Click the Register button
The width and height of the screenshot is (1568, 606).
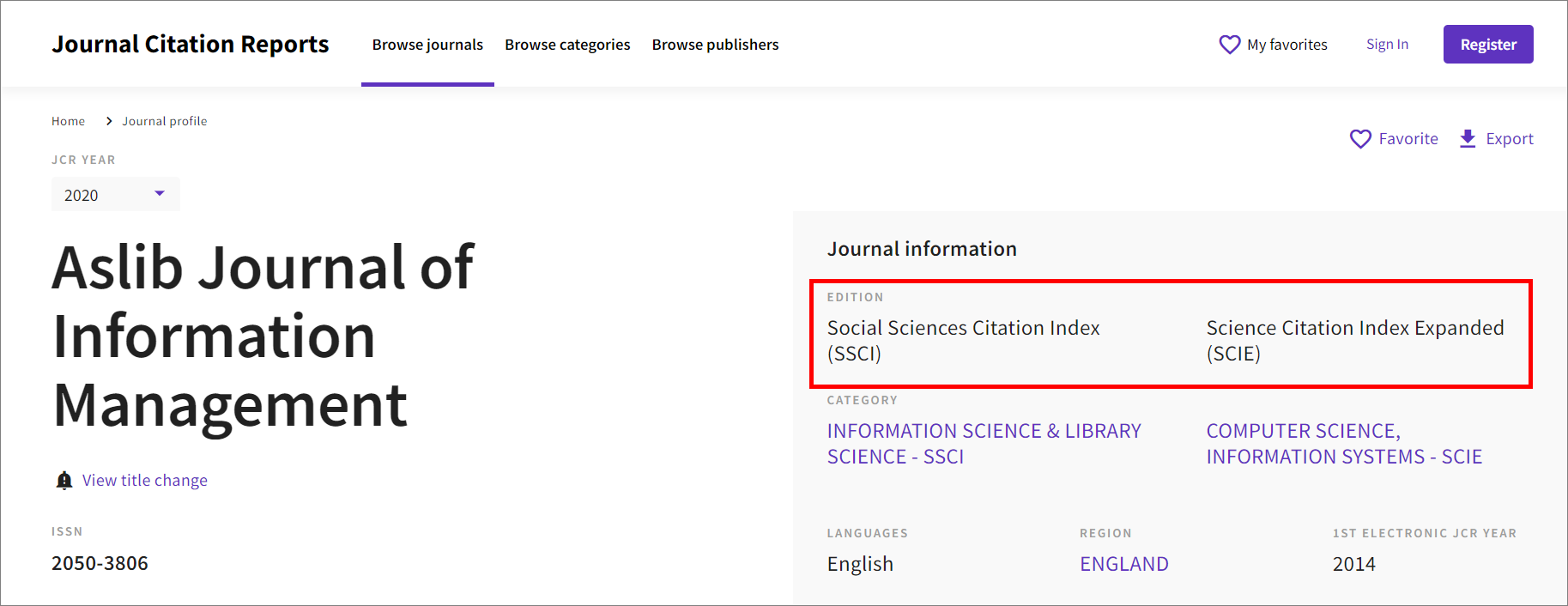1488,45
